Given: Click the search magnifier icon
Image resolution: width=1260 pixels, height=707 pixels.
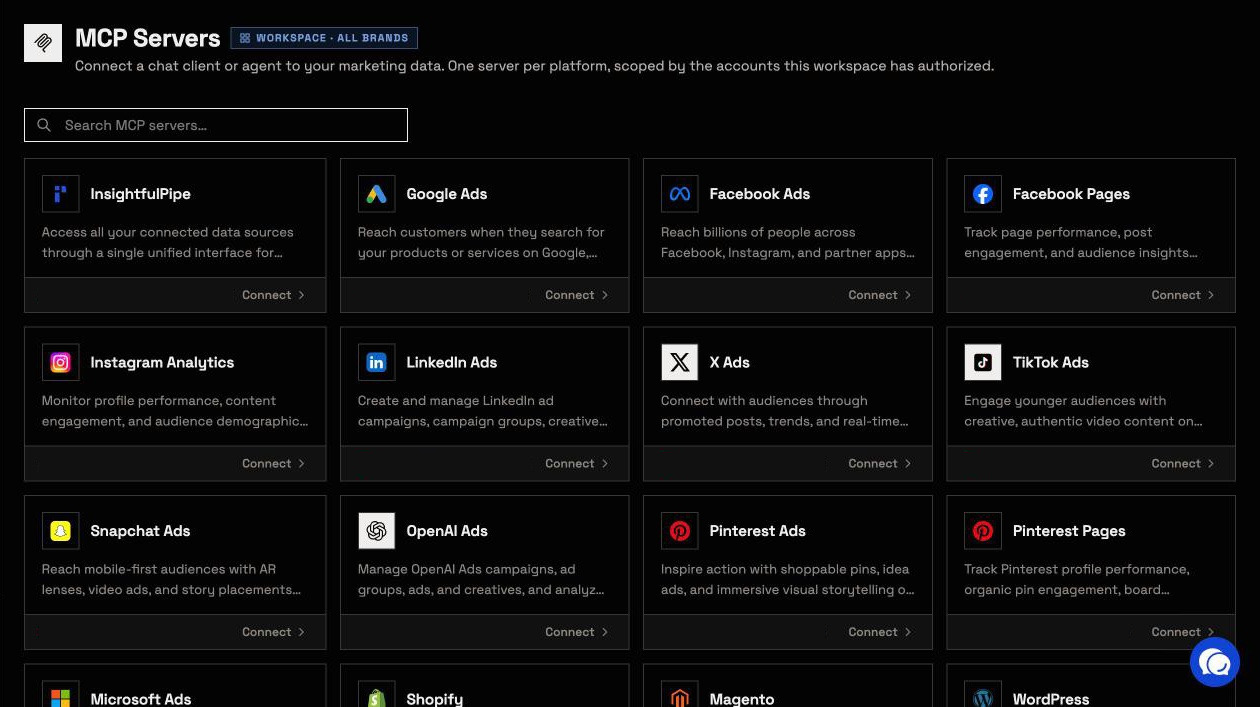Looking at the screenshot, I should [44, 125].
